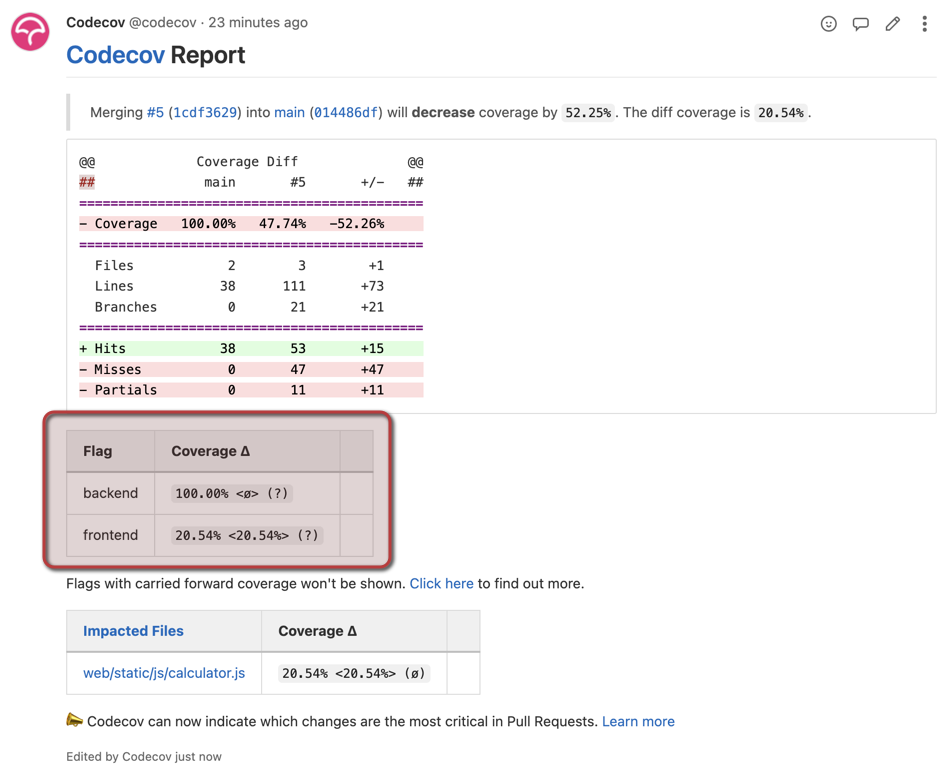
Task: Edit the comment with pencil icon
Action: [892, 24]
